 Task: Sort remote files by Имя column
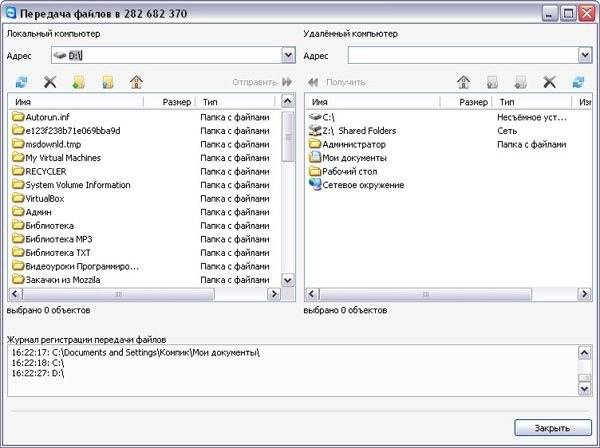(x=372, y=102)
